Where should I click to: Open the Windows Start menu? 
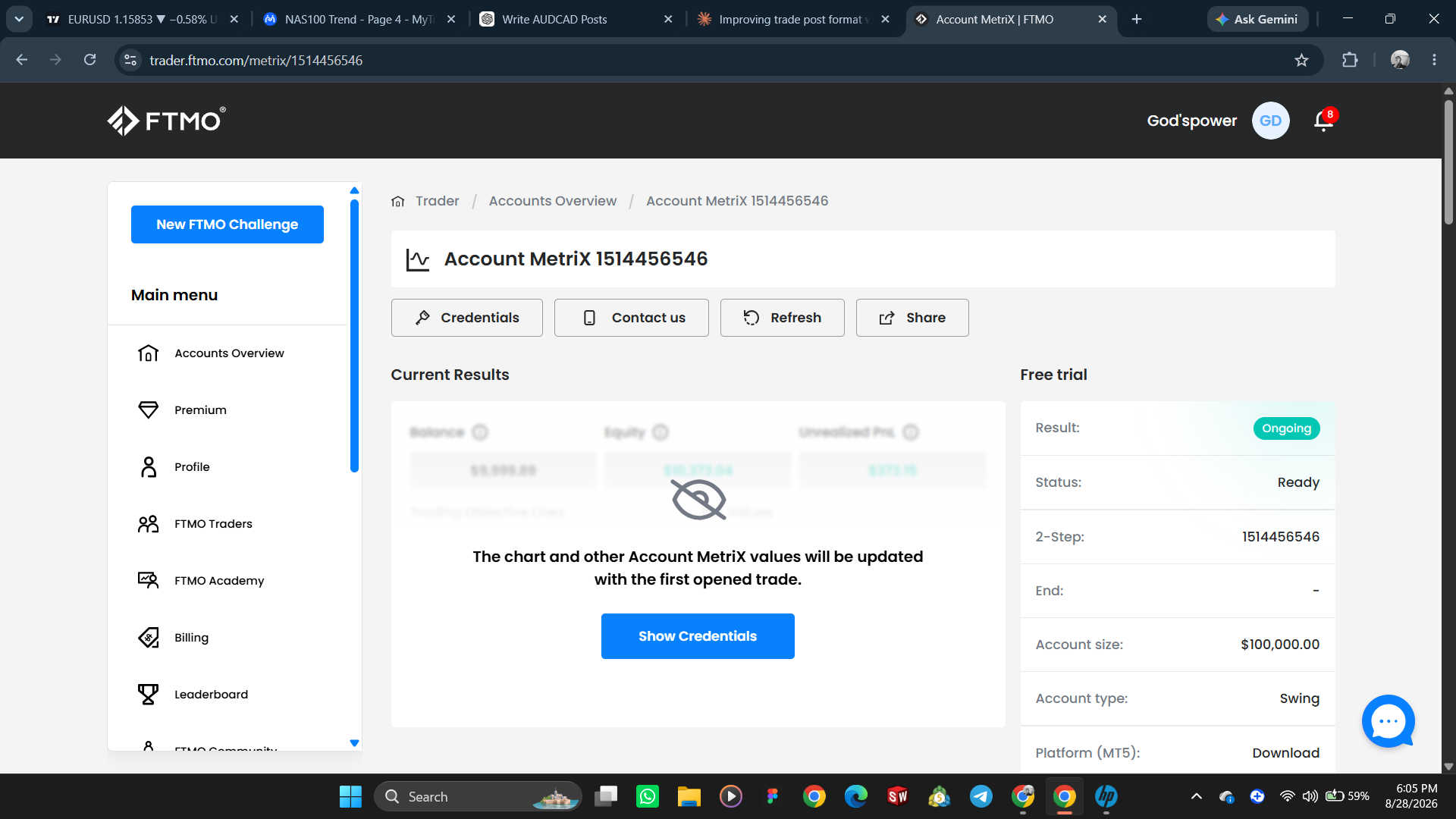350,796
